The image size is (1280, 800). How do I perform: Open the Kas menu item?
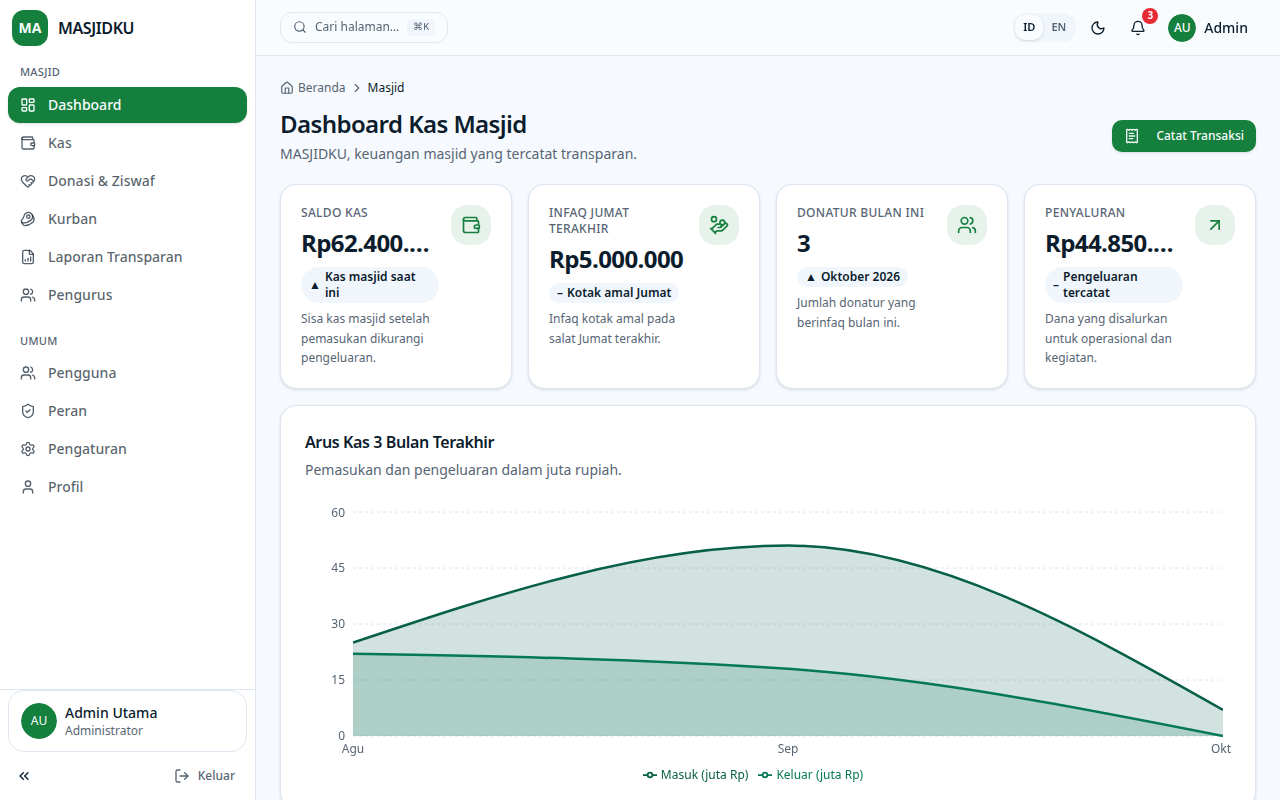tap(127, 143)
